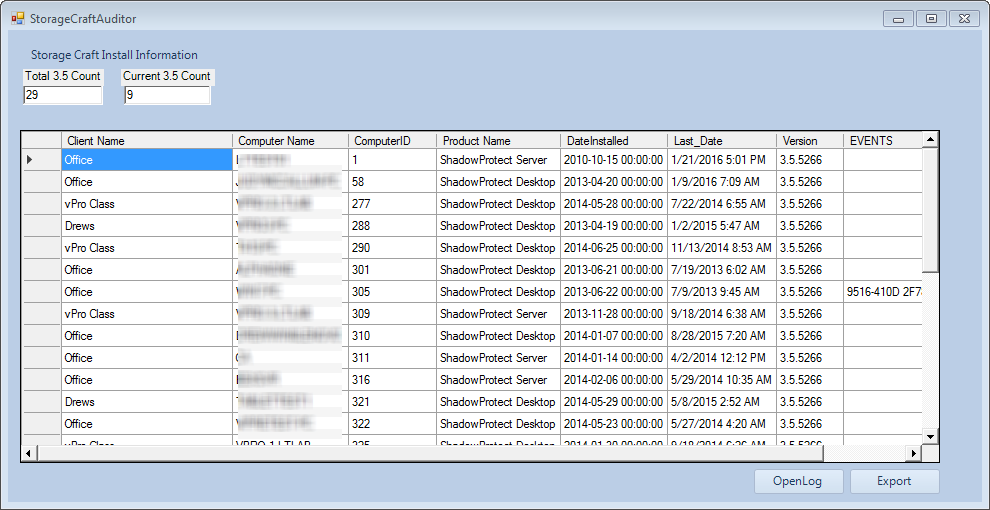The image size is (990, 510).
Task: Click 'vPro Class' client cell in row 277
Action: pos(146,205)
